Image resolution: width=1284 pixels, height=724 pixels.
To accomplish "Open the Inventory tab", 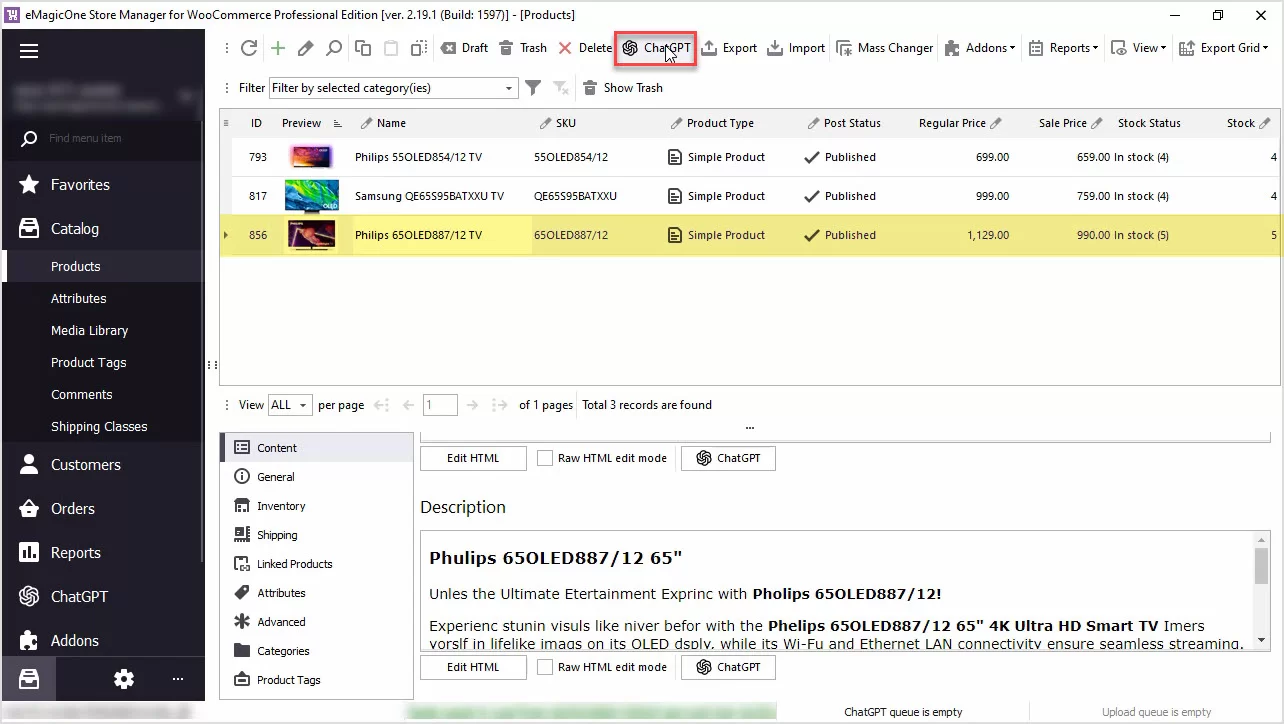I will (x=280, y=506).
